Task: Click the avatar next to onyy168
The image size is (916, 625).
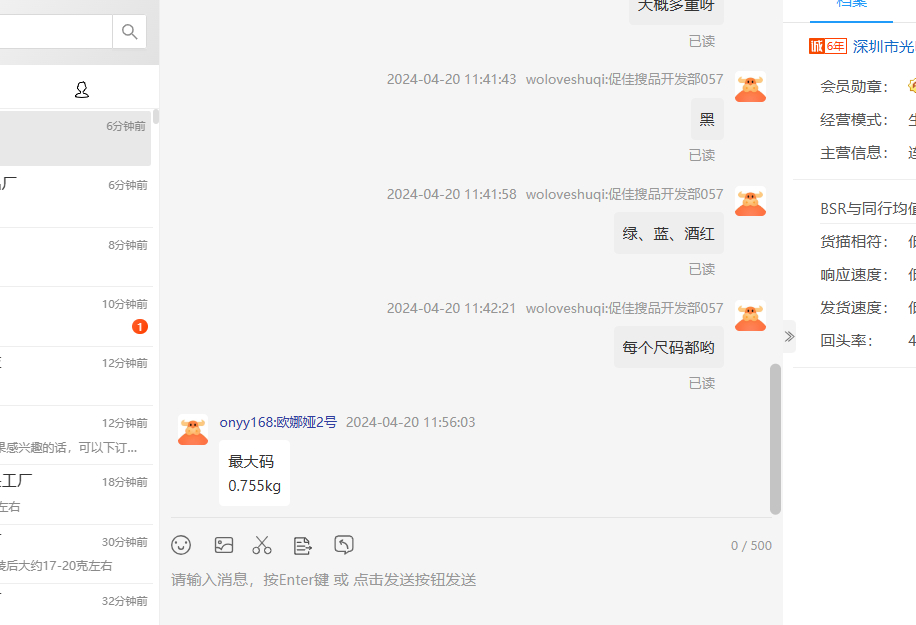Action: [193, 430]
